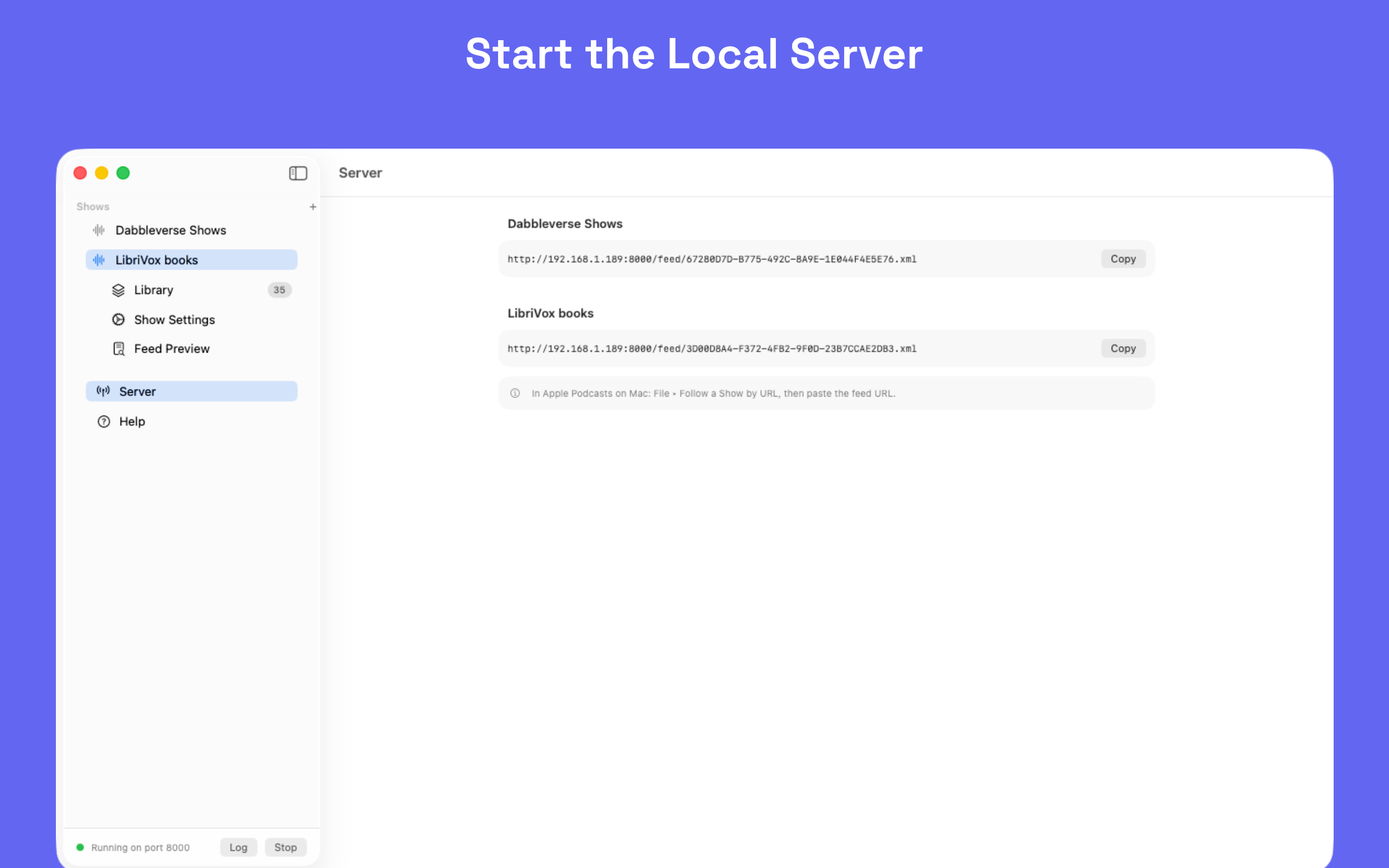Close the window with red button
1389x868 pixels.
(x=80, y=173)
